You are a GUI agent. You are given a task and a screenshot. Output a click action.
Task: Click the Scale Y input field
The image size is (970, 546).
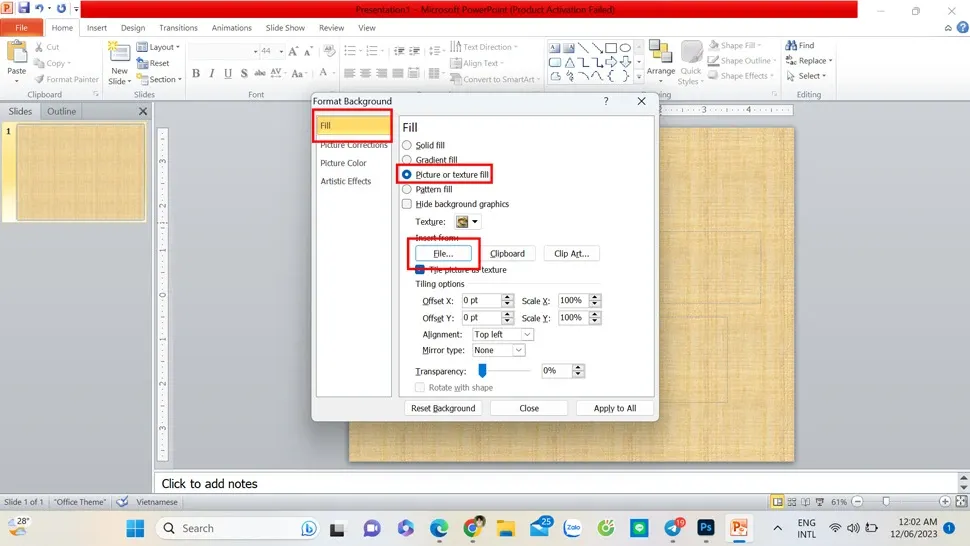[573, 318]
